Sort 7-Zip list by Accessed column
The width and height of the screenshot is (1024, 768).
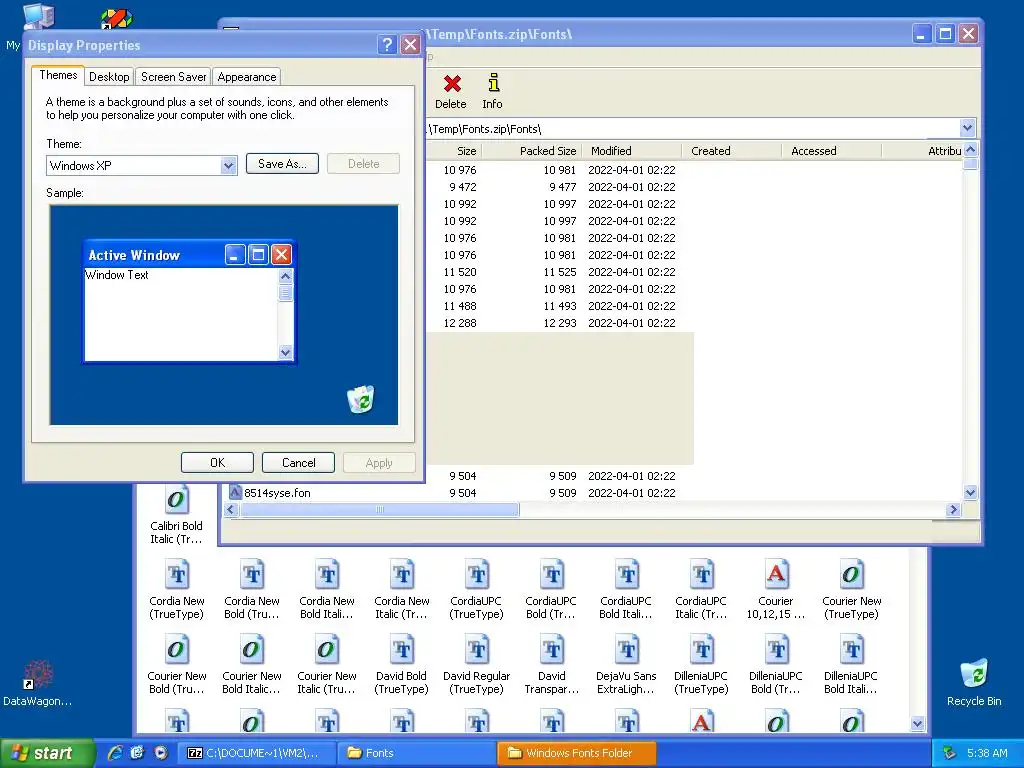831,151
